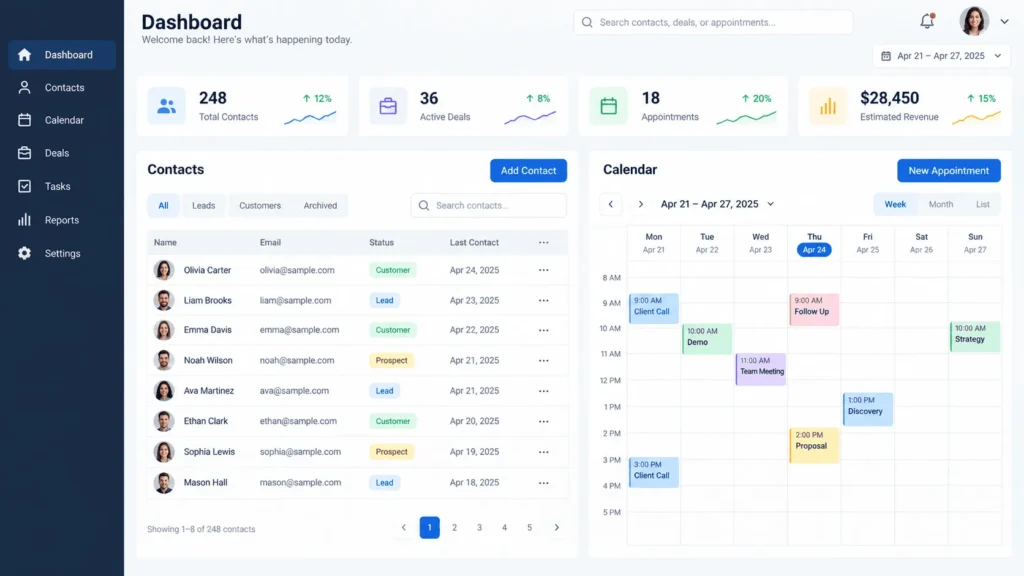Select current contacts page 1
This screenshot has width=1024, height=576.
[x=430, y=528]
